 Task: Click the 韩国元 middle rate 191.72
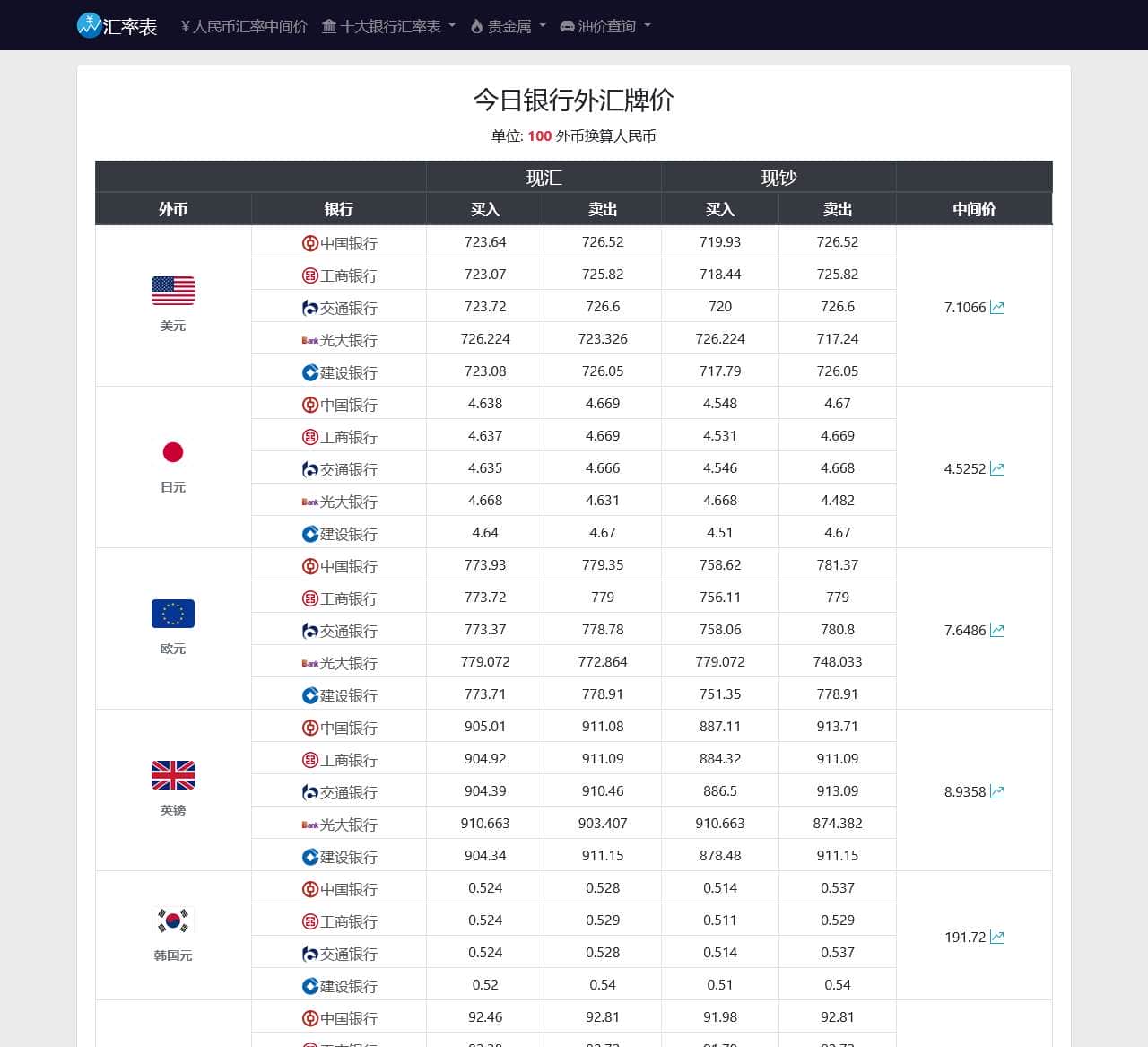(x=965, y=937)
